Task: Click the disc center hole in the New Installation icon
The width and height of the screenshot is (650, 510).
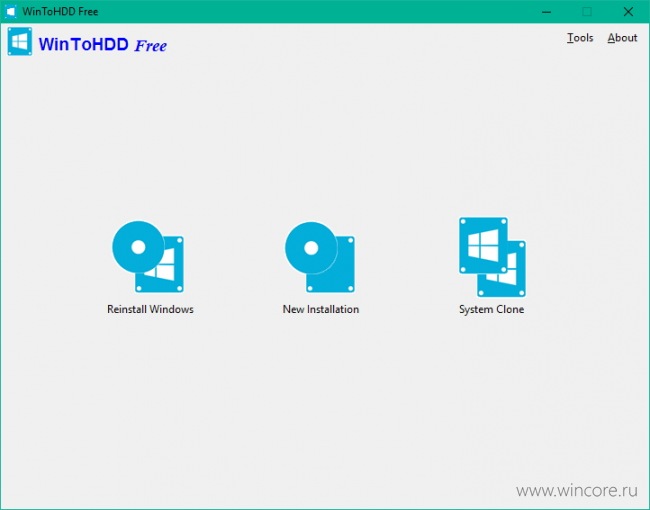Action: tap(311, 247)
